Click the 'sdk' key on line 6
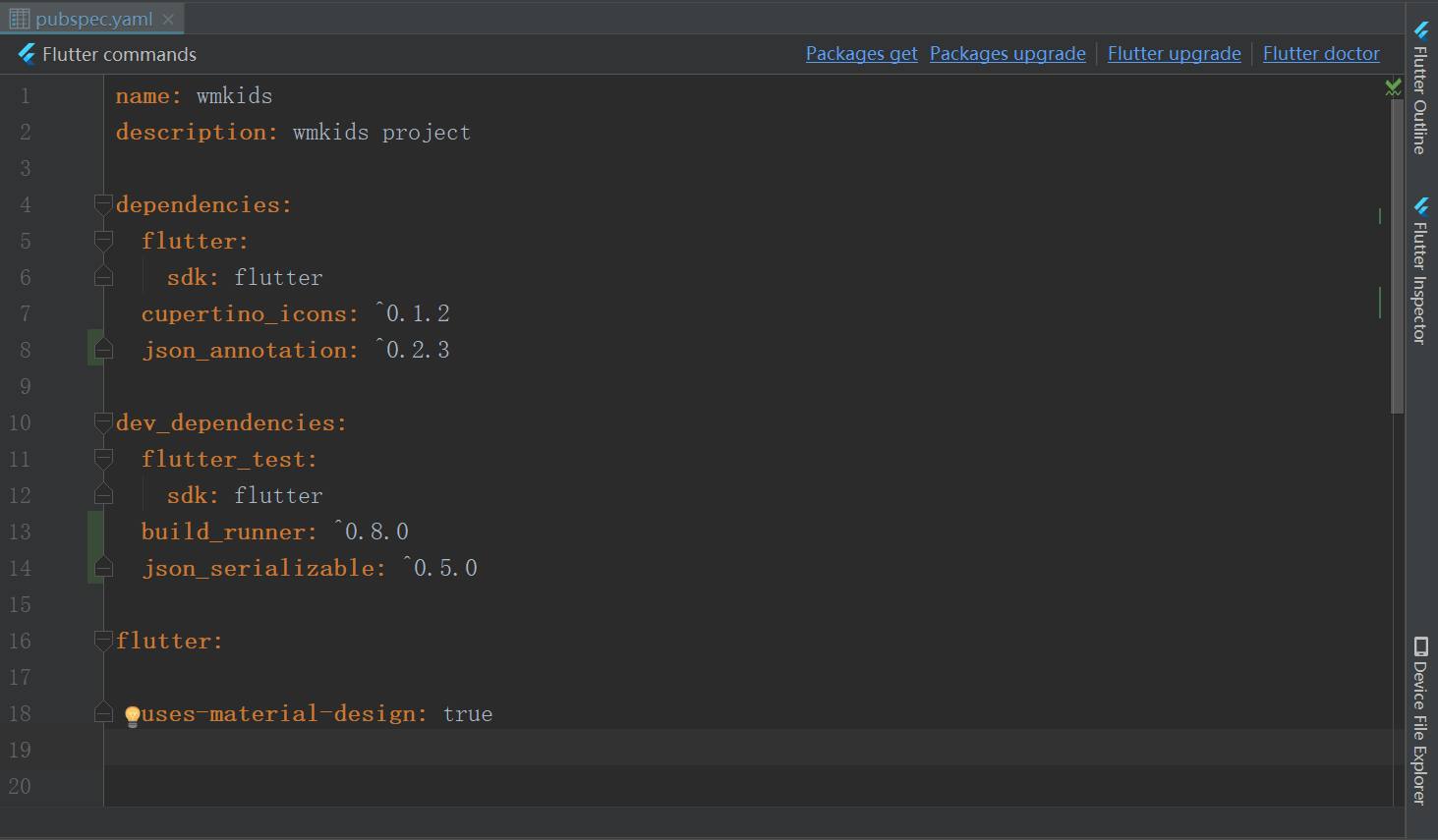This screenshot has width=1438, height=840. [187, 277]
